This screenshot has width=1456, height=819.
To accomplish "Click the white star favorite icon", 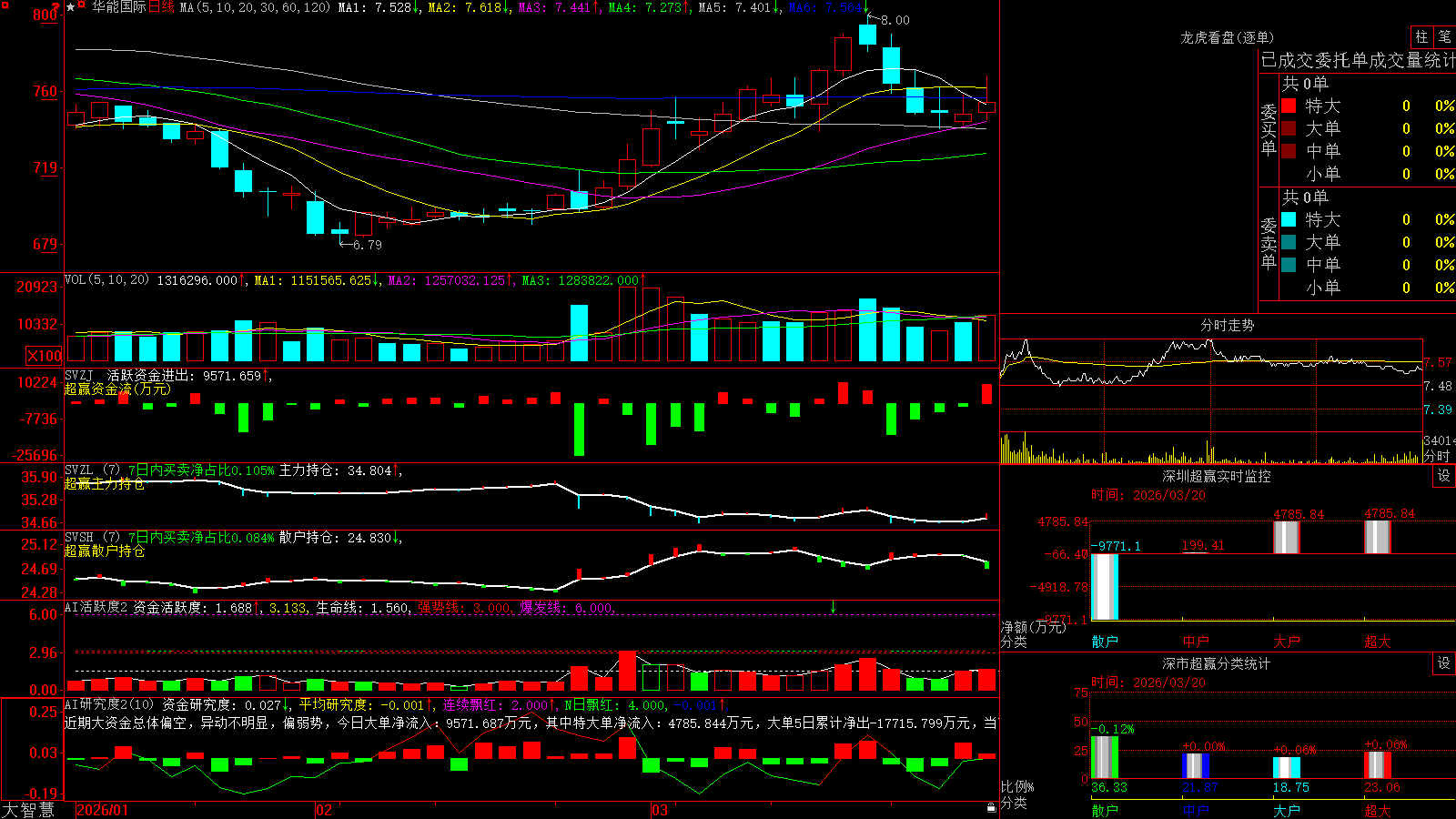I will 70,7.
